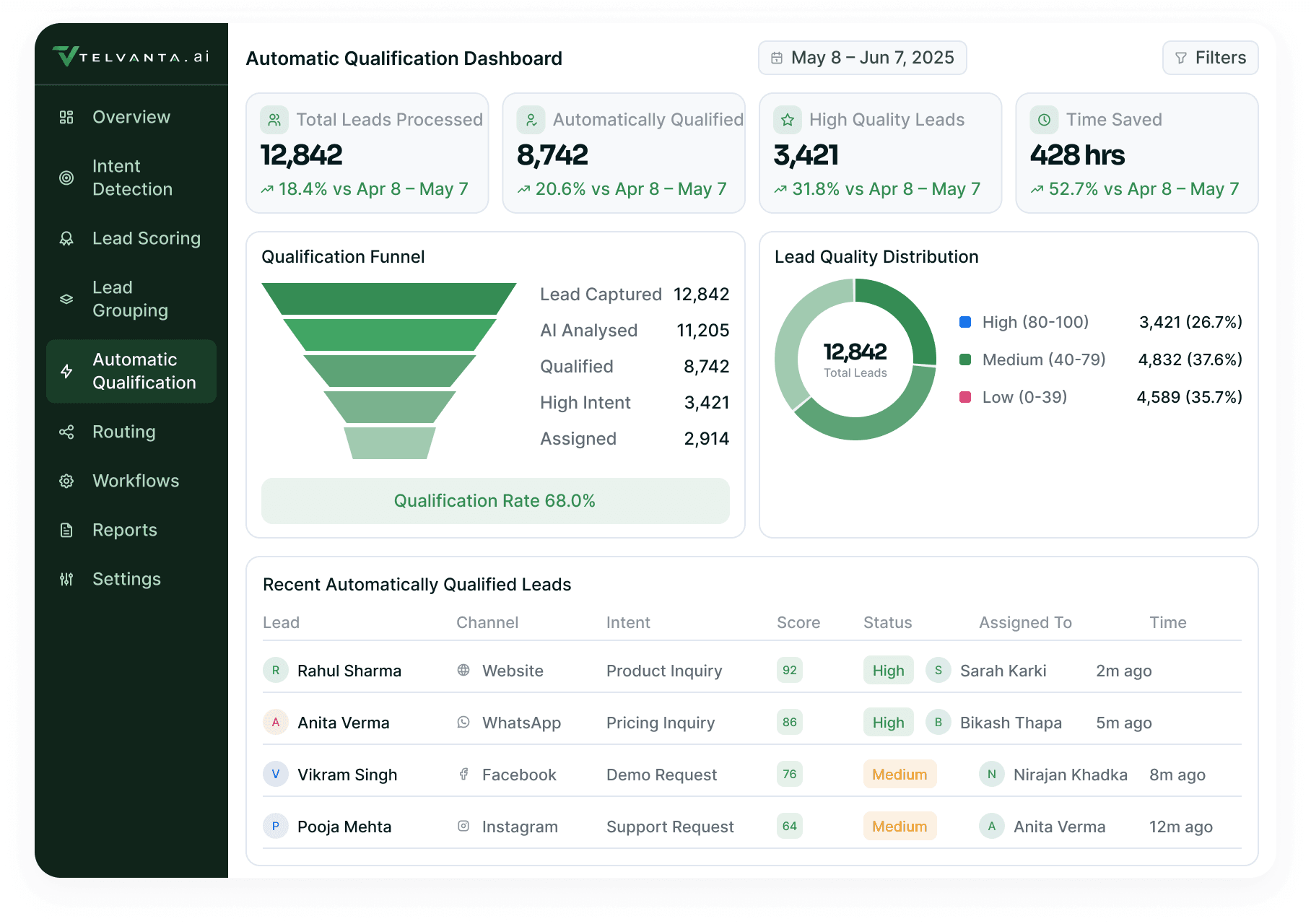Click the Intent Detection target icon

(66, 178)
